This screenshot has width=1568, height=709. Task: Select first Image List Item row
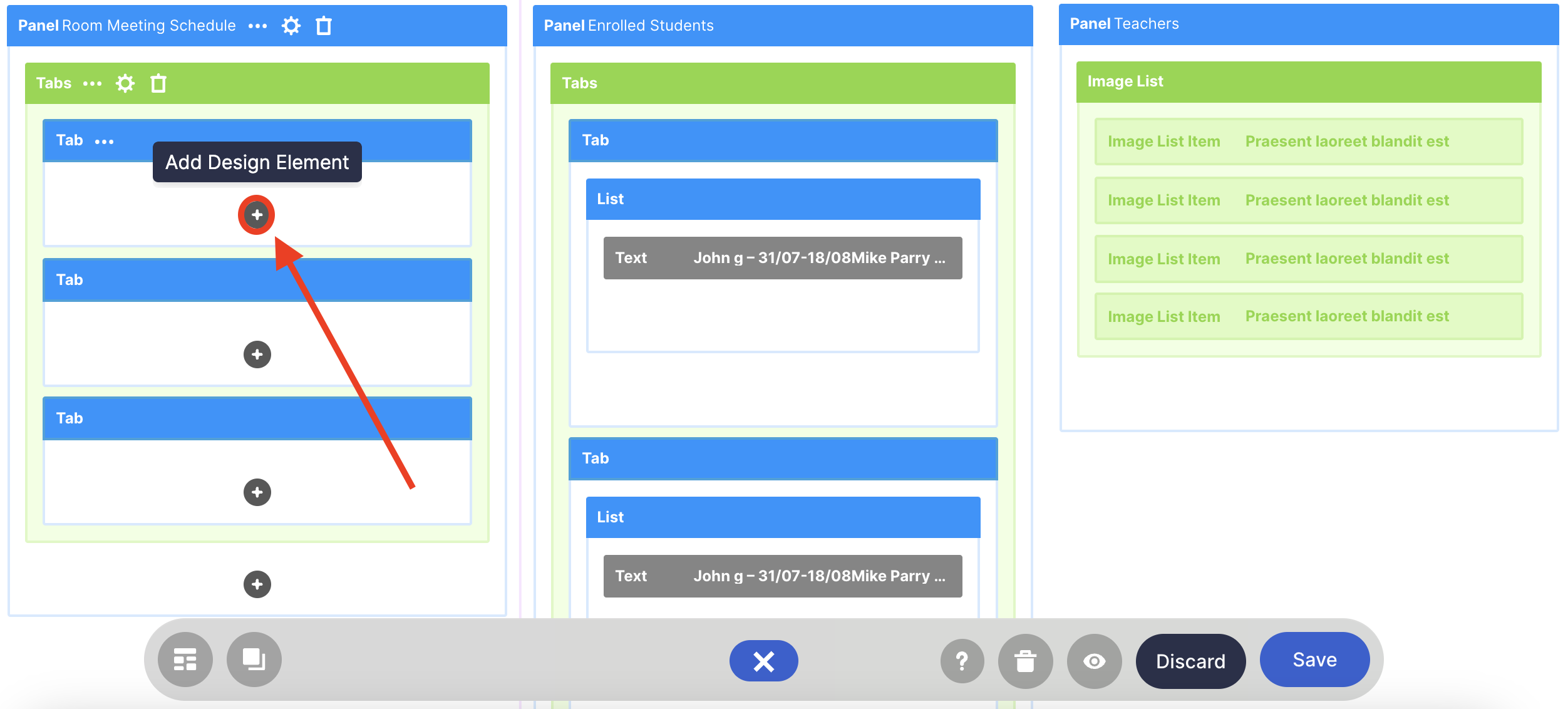(x=1308, y=142)
